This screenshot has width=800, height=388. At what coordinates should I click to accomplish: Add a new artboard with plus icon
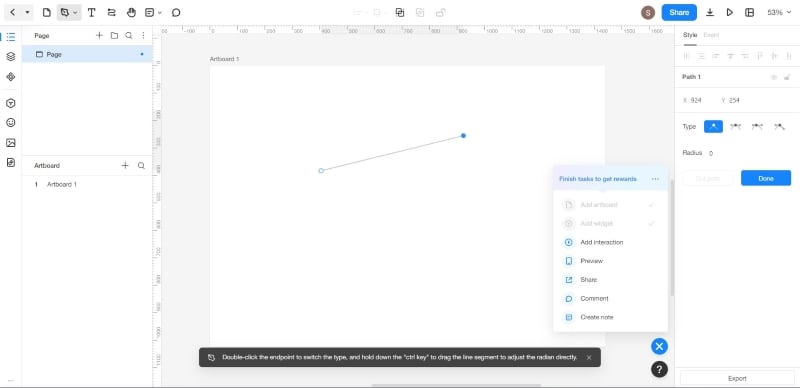coord(125,165)
